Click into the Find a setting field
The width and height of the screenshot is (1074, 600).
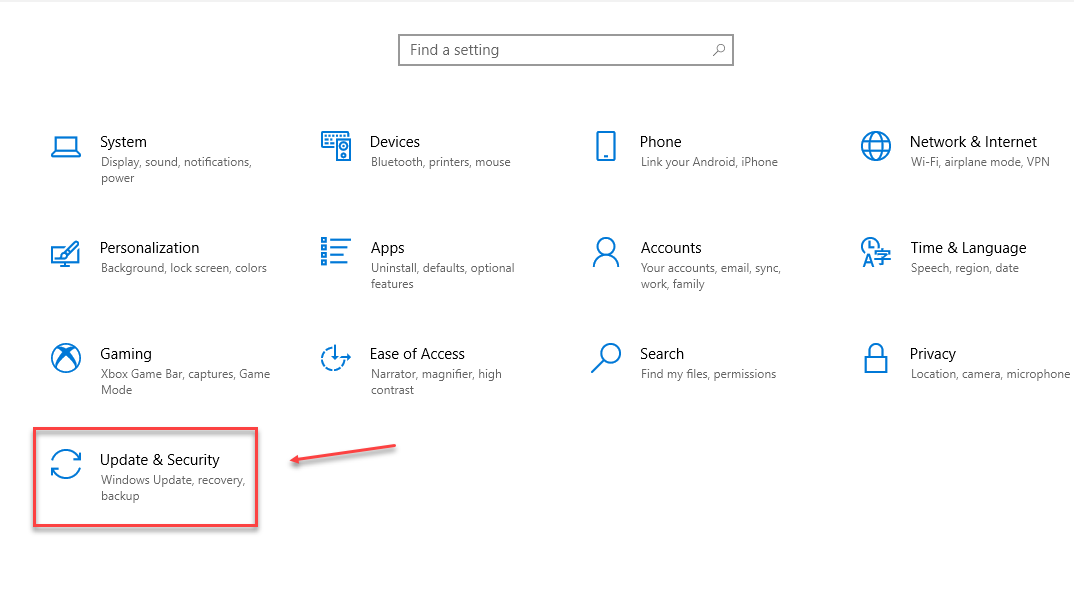(x=566, y=50)
